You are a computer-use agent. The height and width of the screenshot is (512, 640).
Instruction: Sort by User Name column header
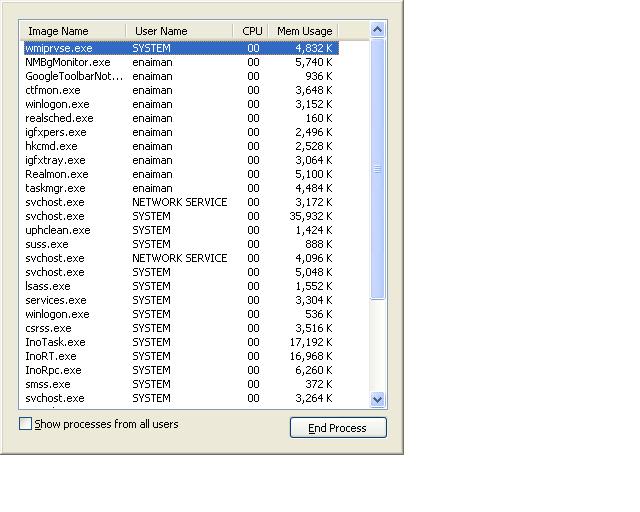179,31
